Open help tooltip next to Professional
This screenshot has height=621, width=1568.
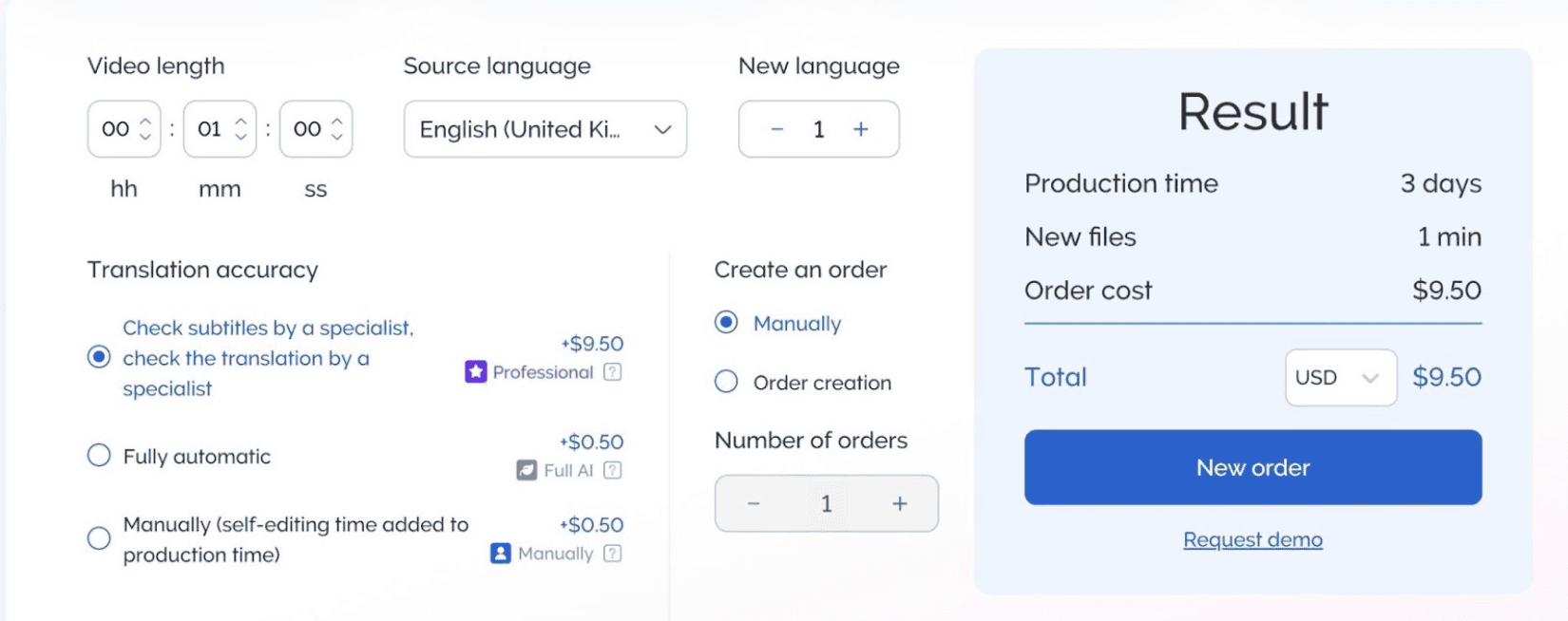point(613,372)
